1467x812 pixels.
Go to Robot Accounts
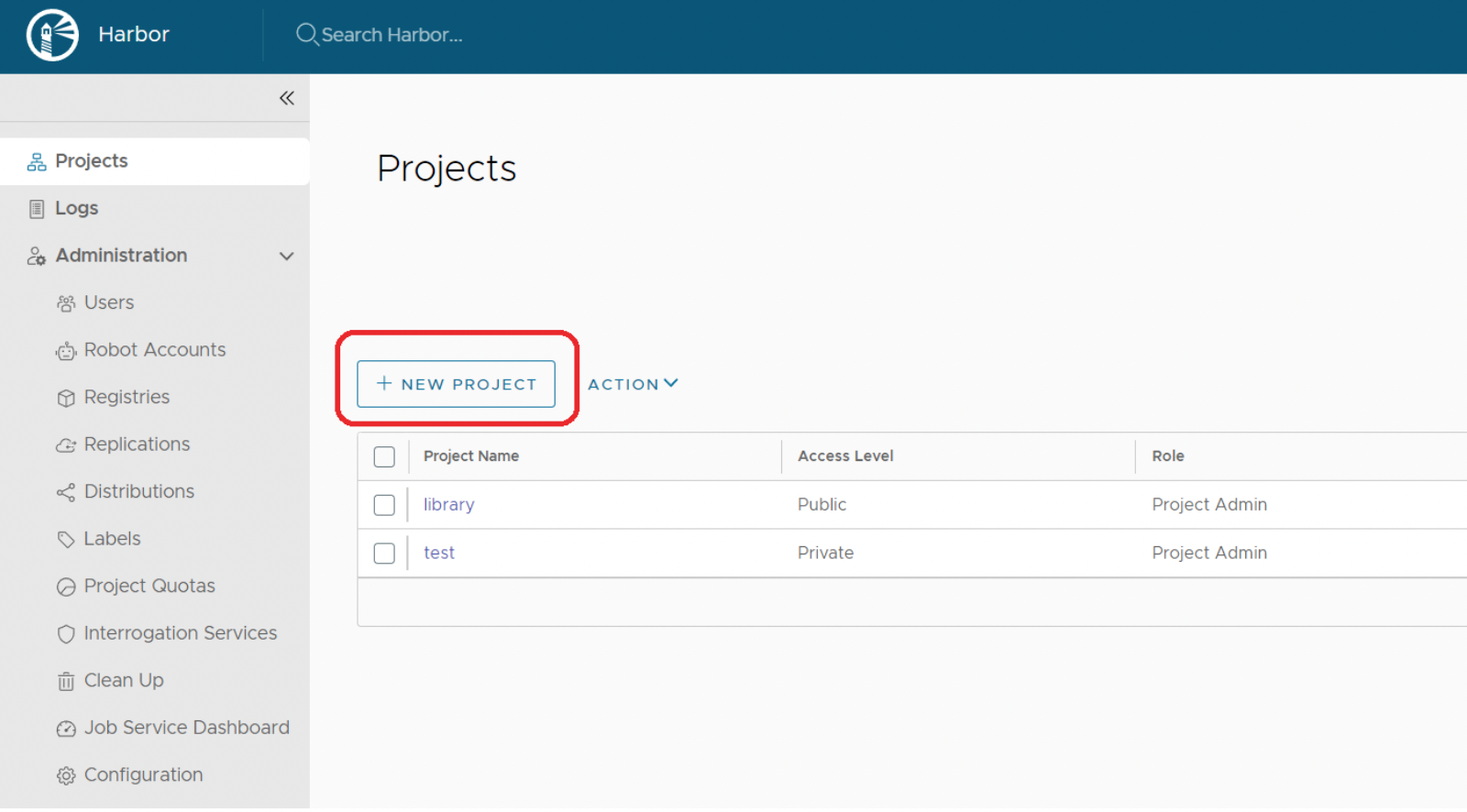[155, 350]
